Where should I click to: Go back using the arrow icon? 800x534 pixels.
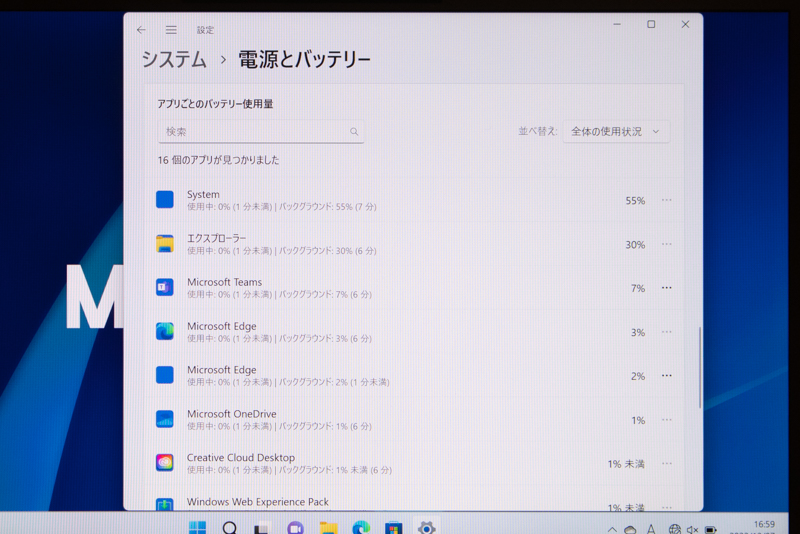[x=141, y=30]
